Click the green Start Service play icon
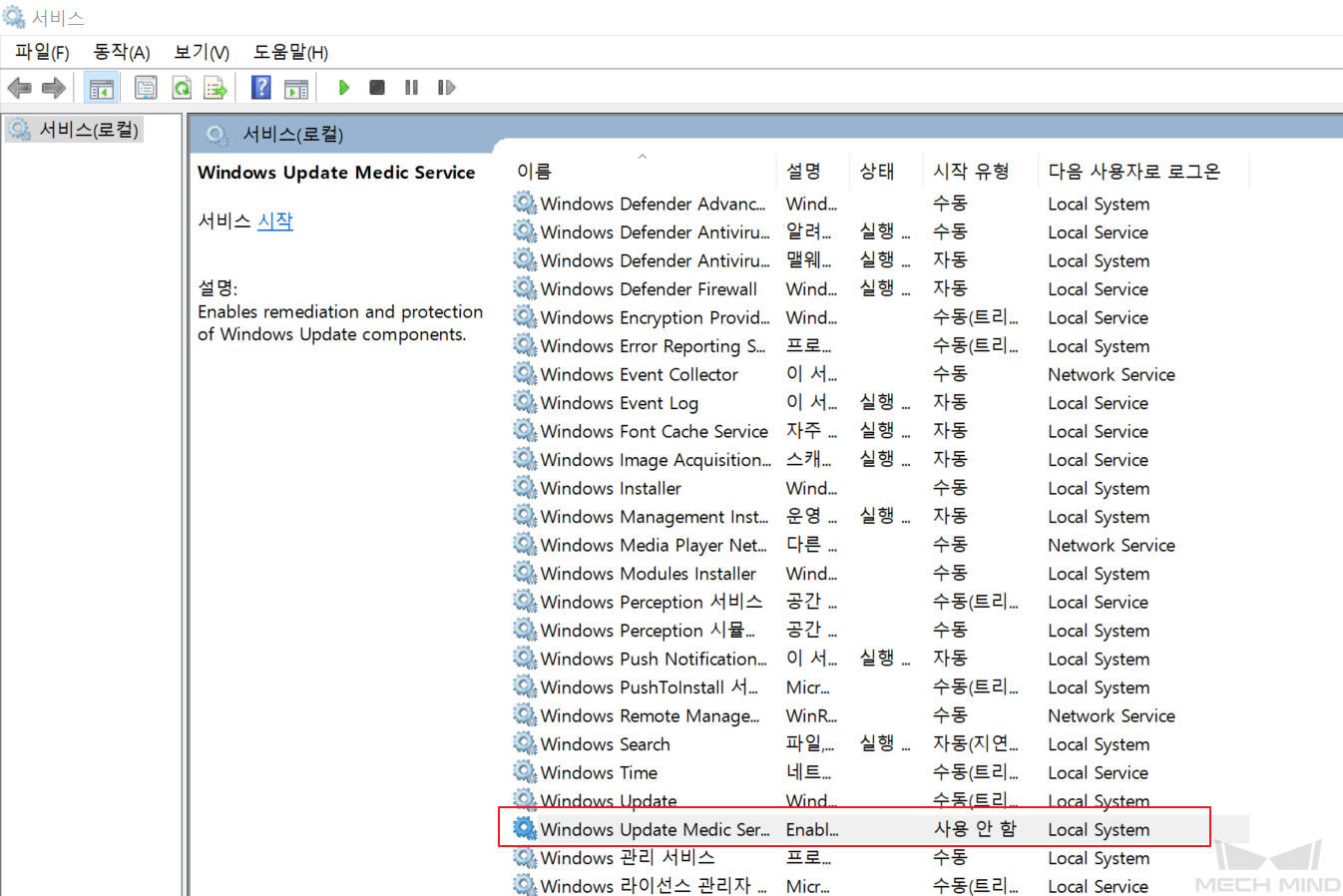The width and height of the screenshot is (1343, 896). [343, 88]
